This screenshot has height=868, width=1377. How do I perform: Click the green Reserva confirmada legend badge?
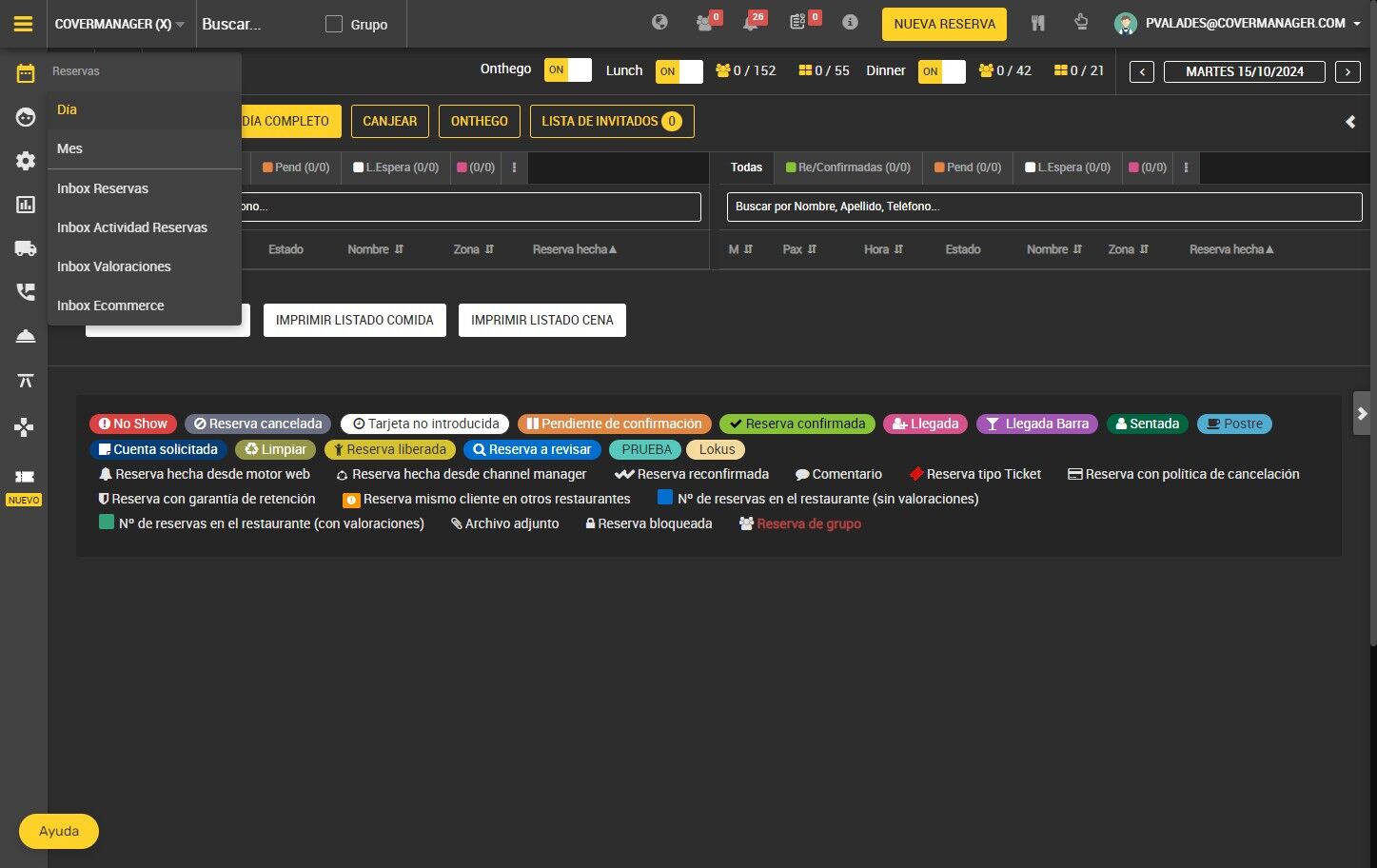pyautogui.click(x=797, y=424)
